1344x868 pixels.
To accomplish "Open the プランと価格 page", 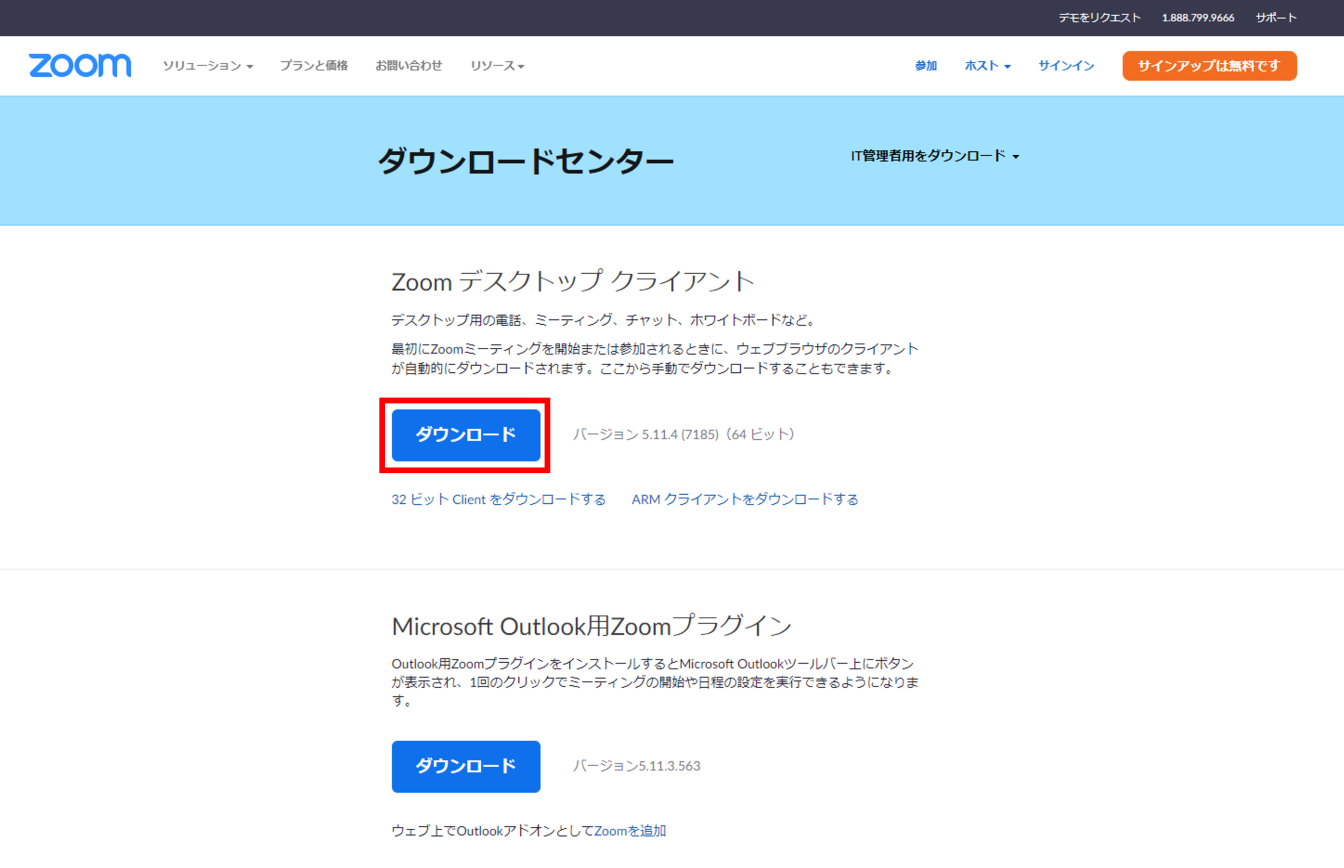I will click(x=314, y=66).
